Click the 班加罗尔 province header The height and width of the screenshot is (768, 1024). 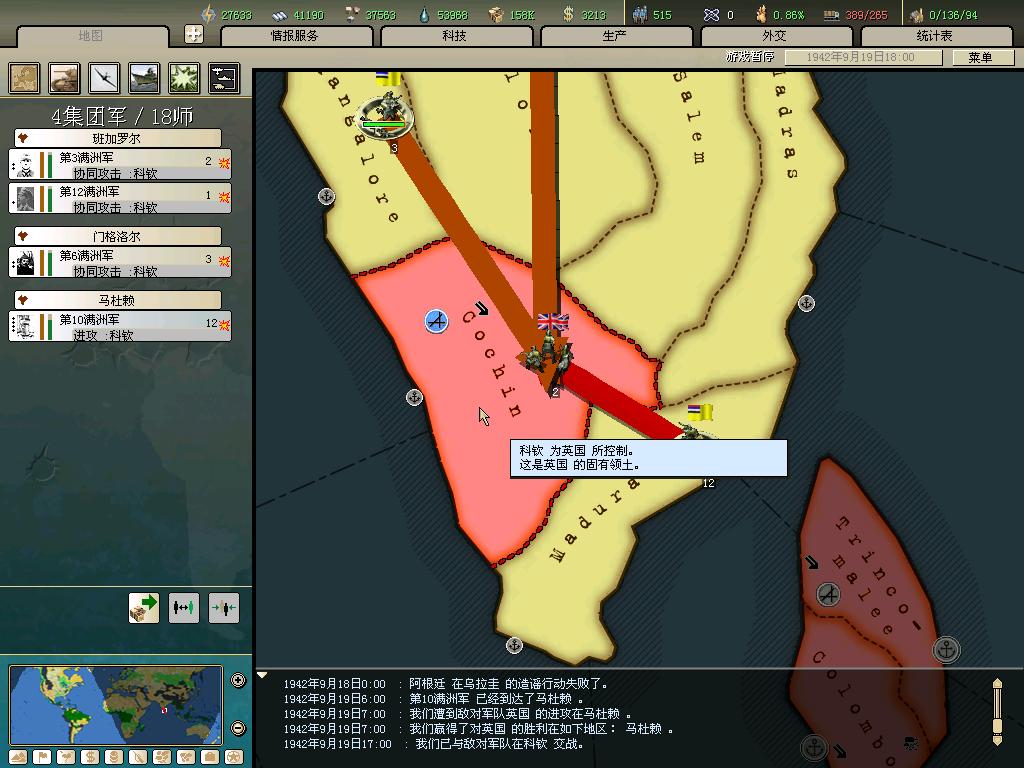point(118,138)
